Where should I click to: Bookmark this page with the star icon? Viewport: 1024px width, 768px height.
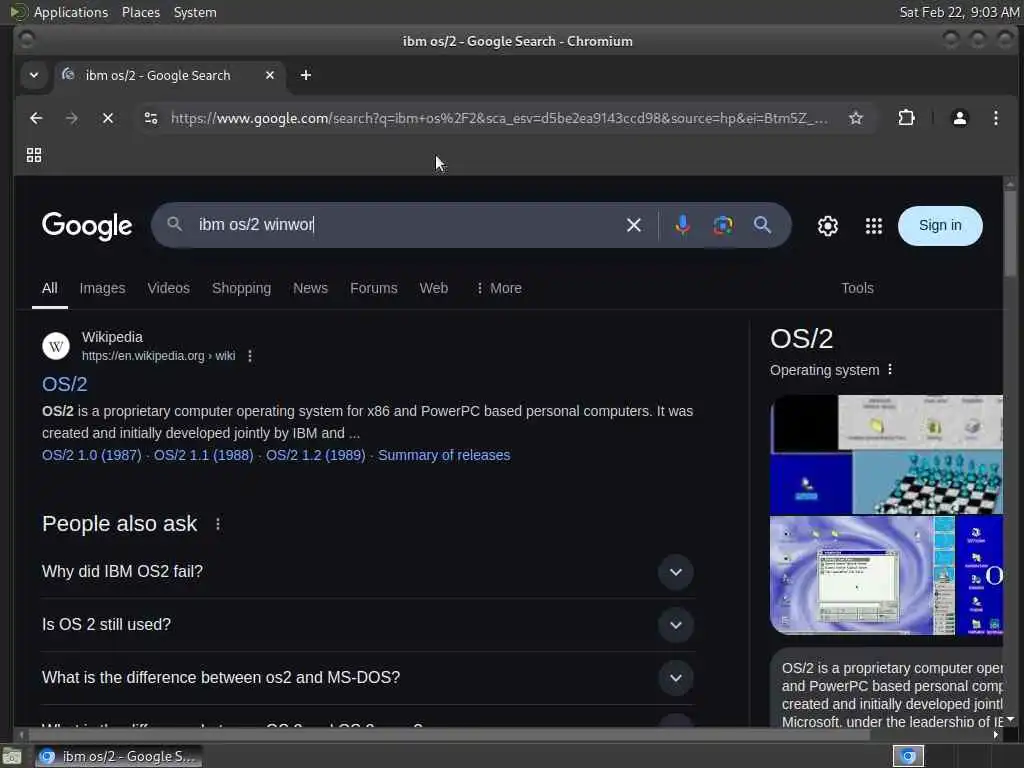[x=856, y=118]
